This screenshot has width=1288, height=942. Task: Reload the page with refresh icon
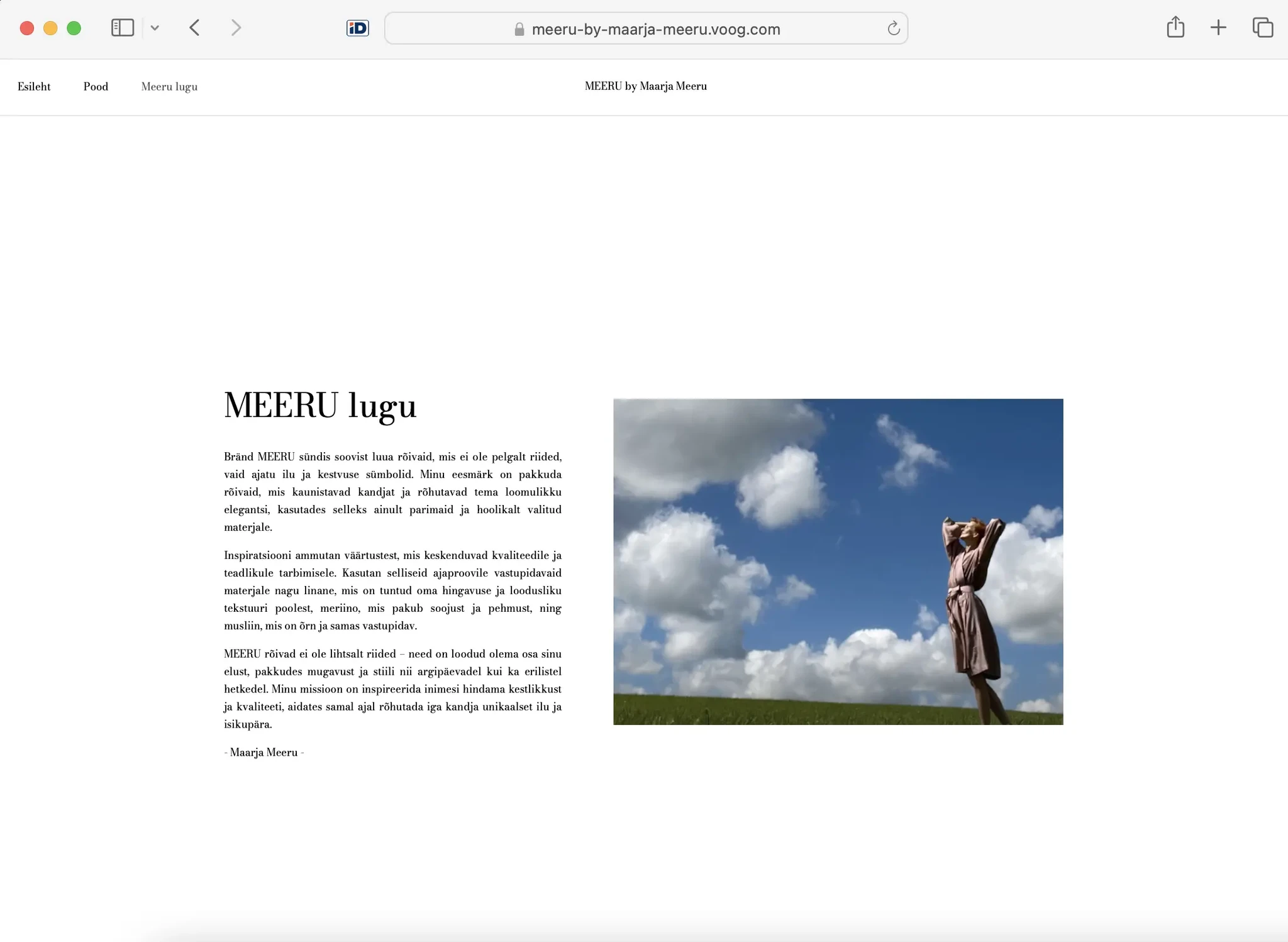(x=893, y=28)
